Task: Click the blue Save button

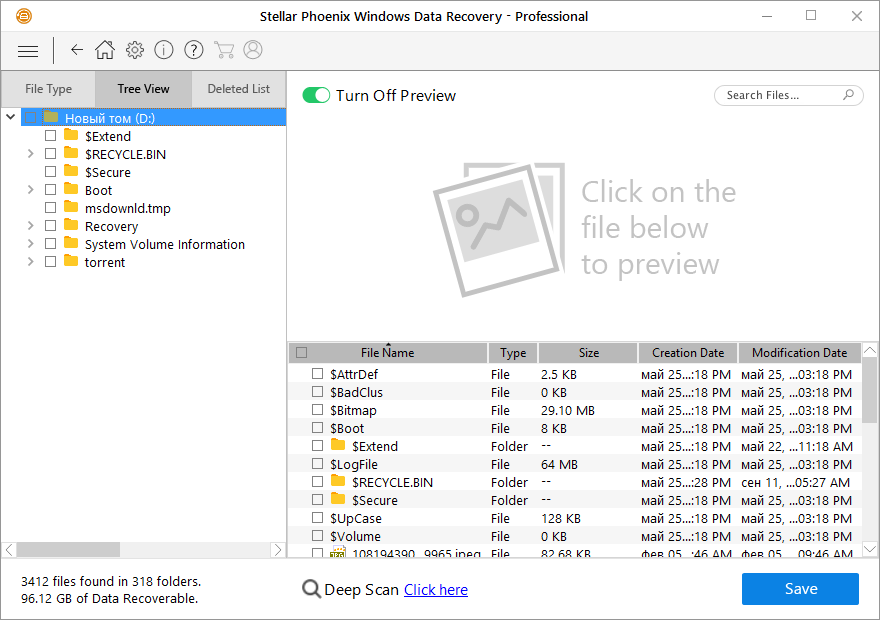Action: coord(800,589)
